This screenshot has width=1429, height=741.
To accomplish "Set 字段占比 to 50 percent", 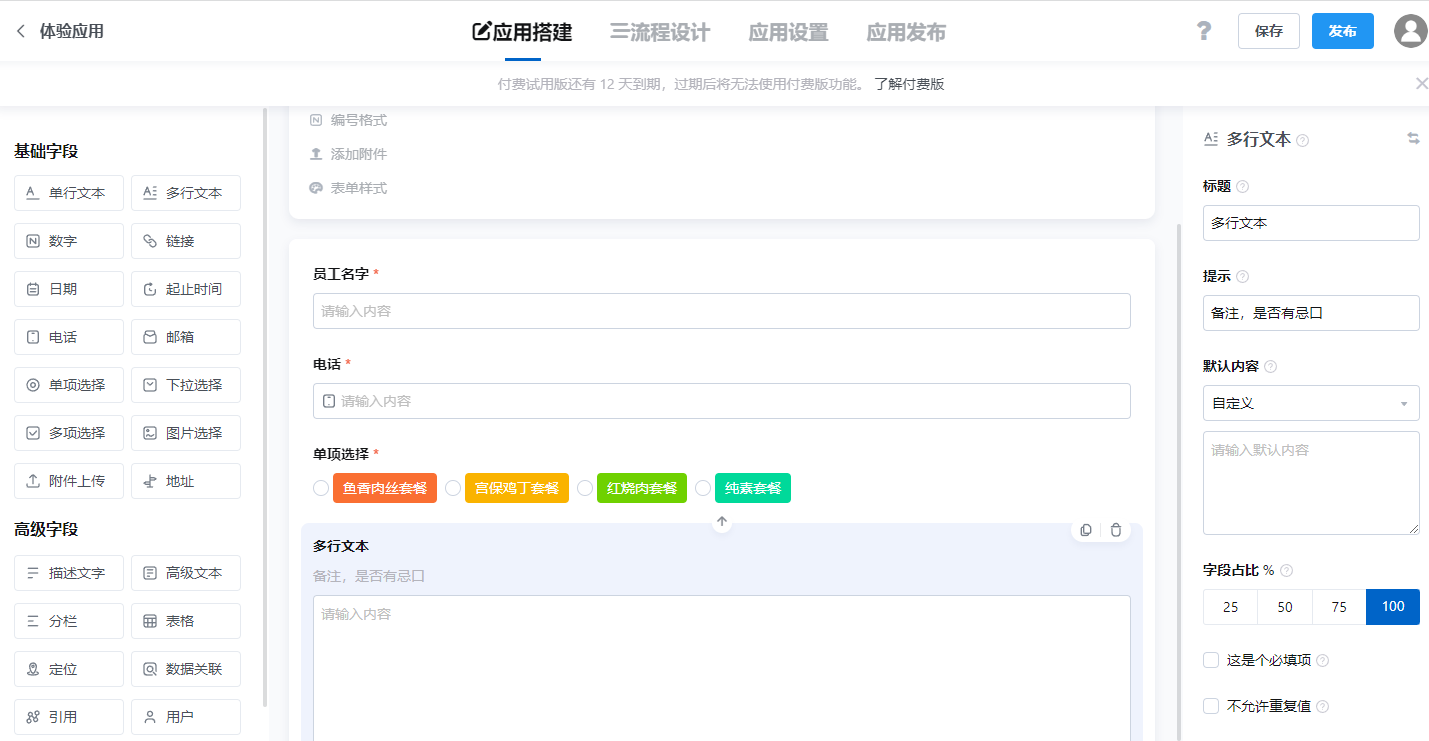I will (x=1284, y=606).
